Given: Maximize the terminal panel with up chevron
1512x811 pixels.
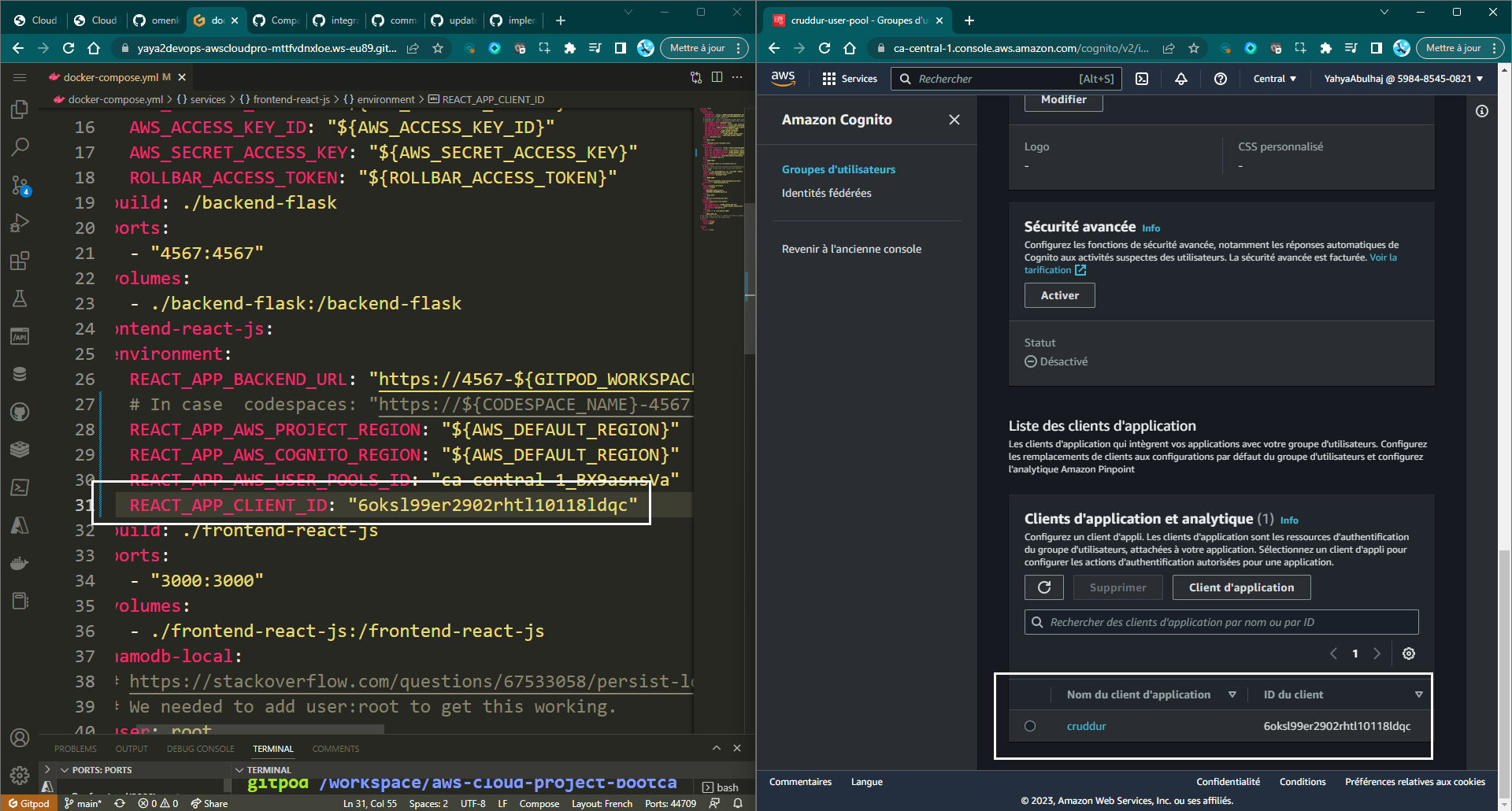Looking at the screenshot, I should 717,748.
